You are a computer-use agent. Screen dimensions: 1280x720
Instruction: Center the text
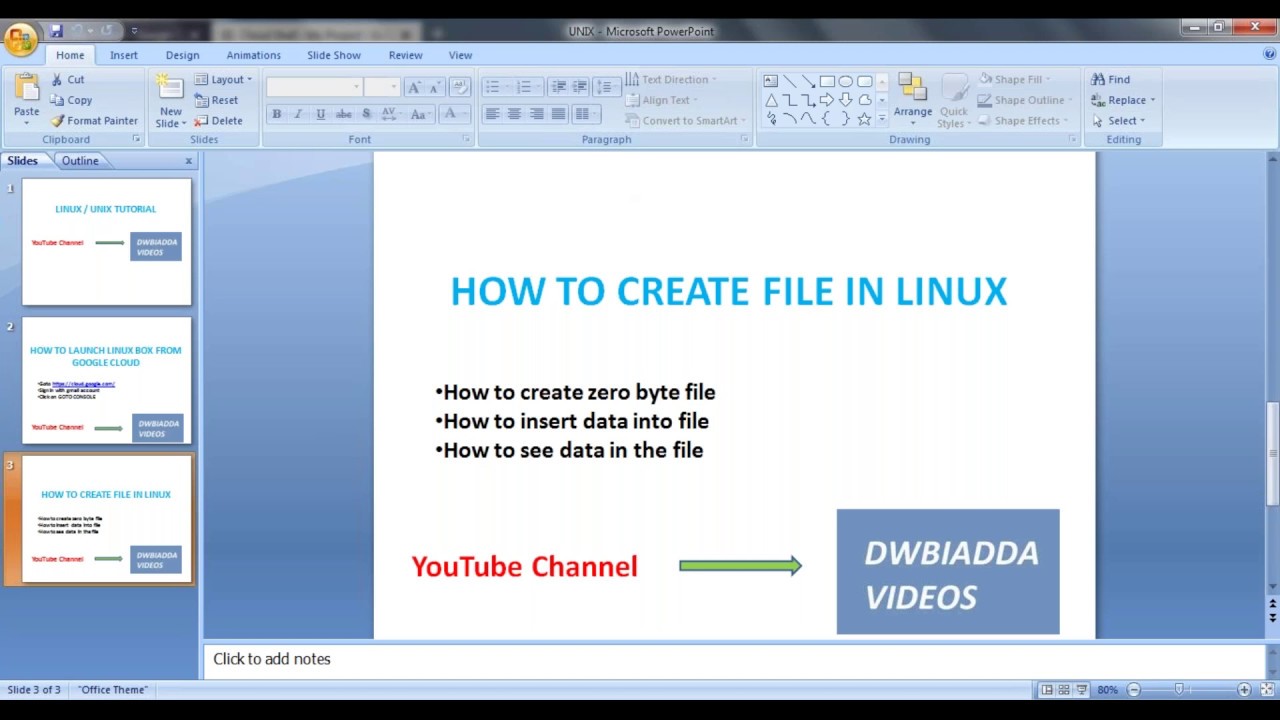pos(514,114)
